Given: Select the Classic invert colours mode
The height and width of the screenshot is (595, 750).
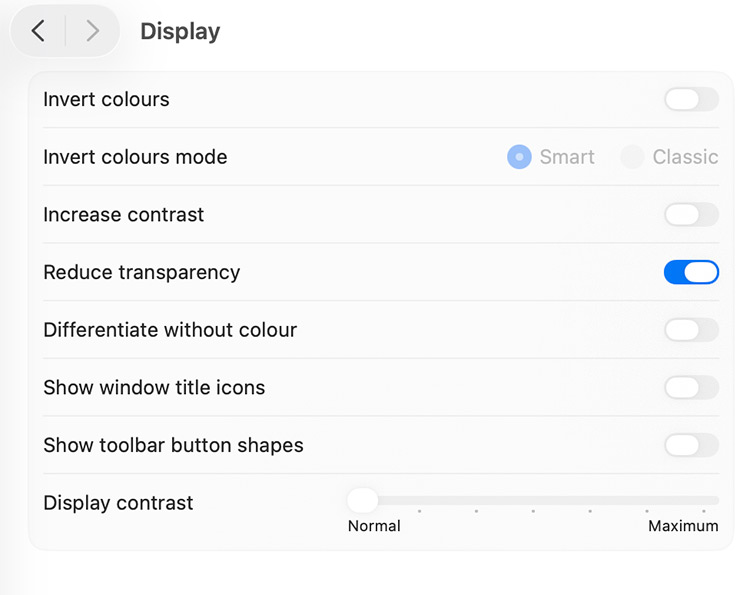Looking at the screenshot, I should coord(632,157).
